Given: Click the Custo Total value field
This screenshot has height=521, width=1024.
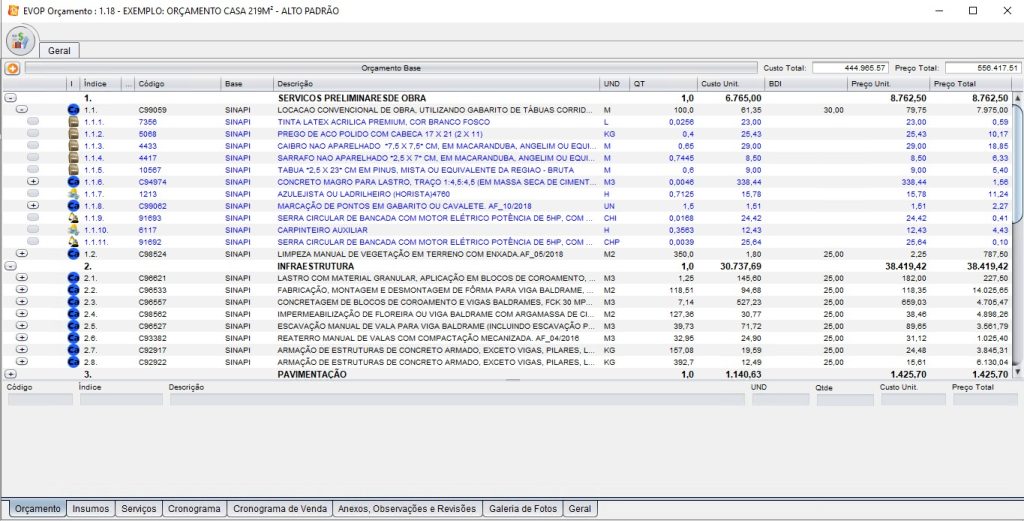Looking at the screenshot, I should point(850,68).
